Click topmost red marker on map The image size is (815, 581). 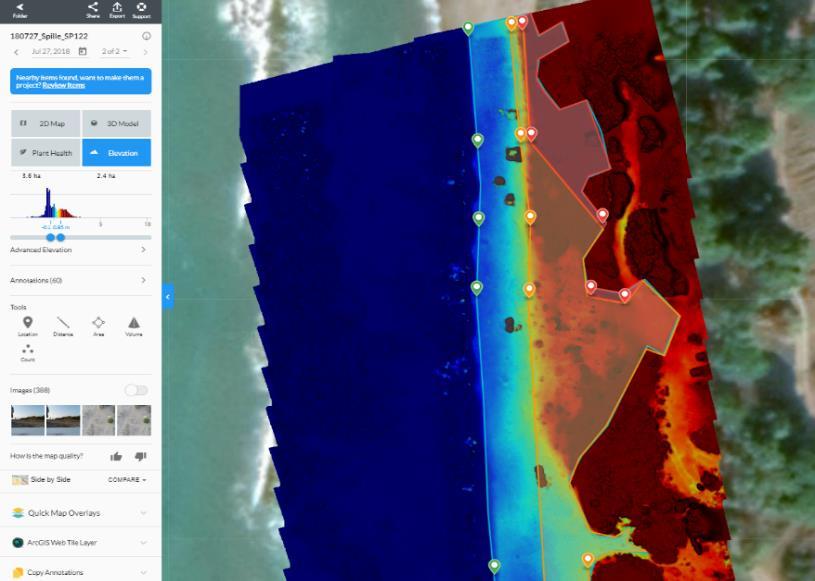click(x=522, y=23)
